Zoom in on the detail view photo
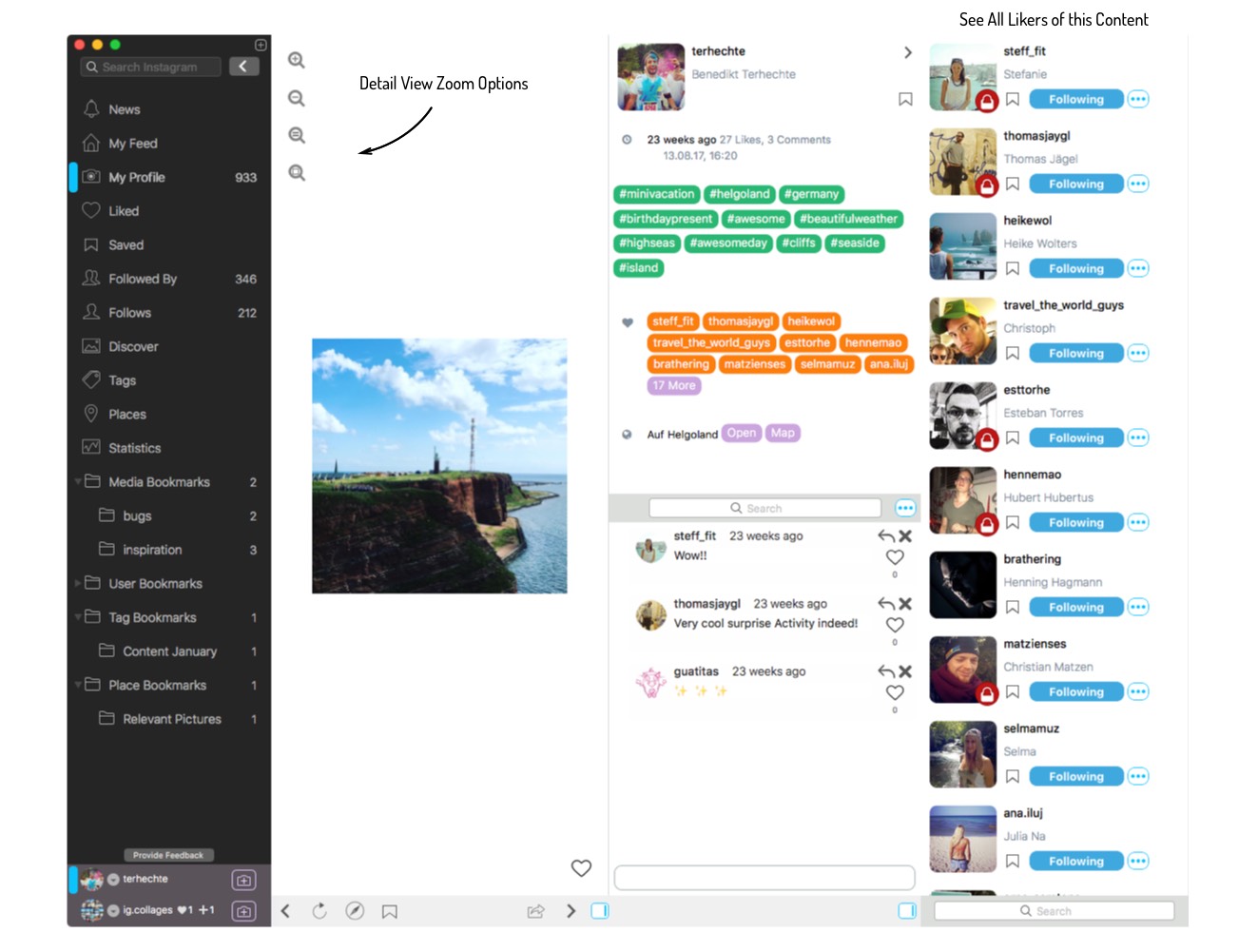 [297, 61]
